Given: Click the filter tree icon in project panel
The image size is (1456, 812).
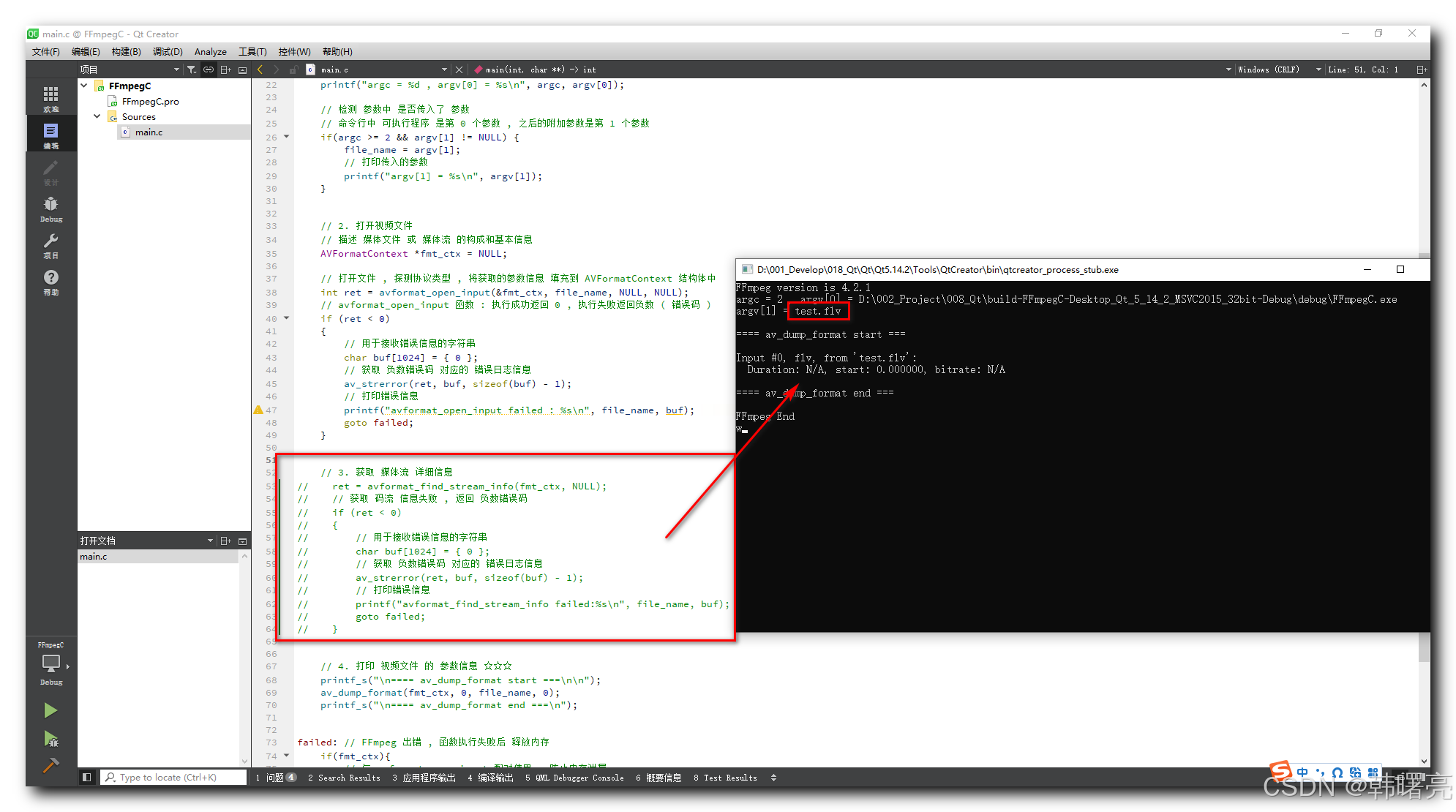Looking at the screenshot, I should (x=192, y=69).
